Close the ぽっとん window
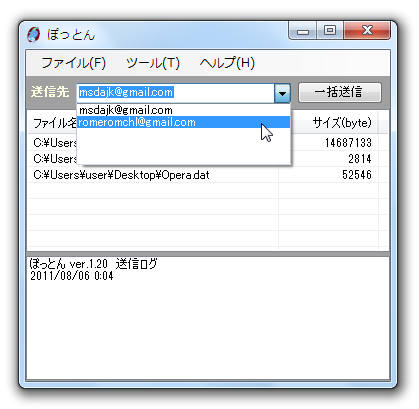The height and width of the screenshot is (409, 419). (367, 31)
